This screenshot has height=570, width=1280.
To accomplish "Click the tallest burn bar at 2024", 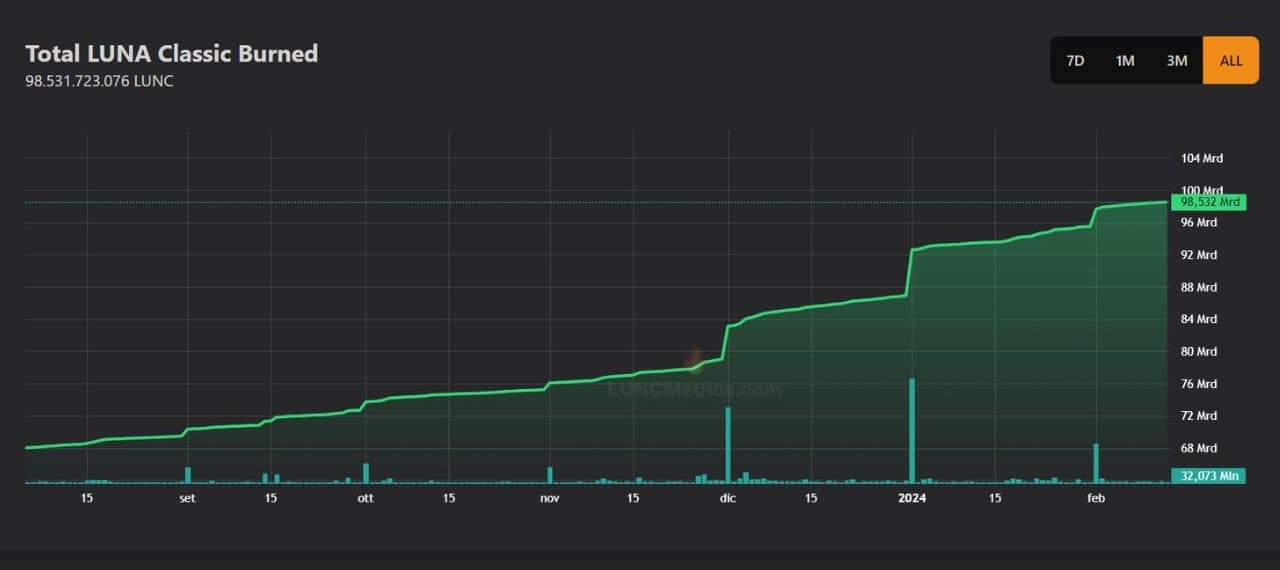I will [x=912, y=431].
